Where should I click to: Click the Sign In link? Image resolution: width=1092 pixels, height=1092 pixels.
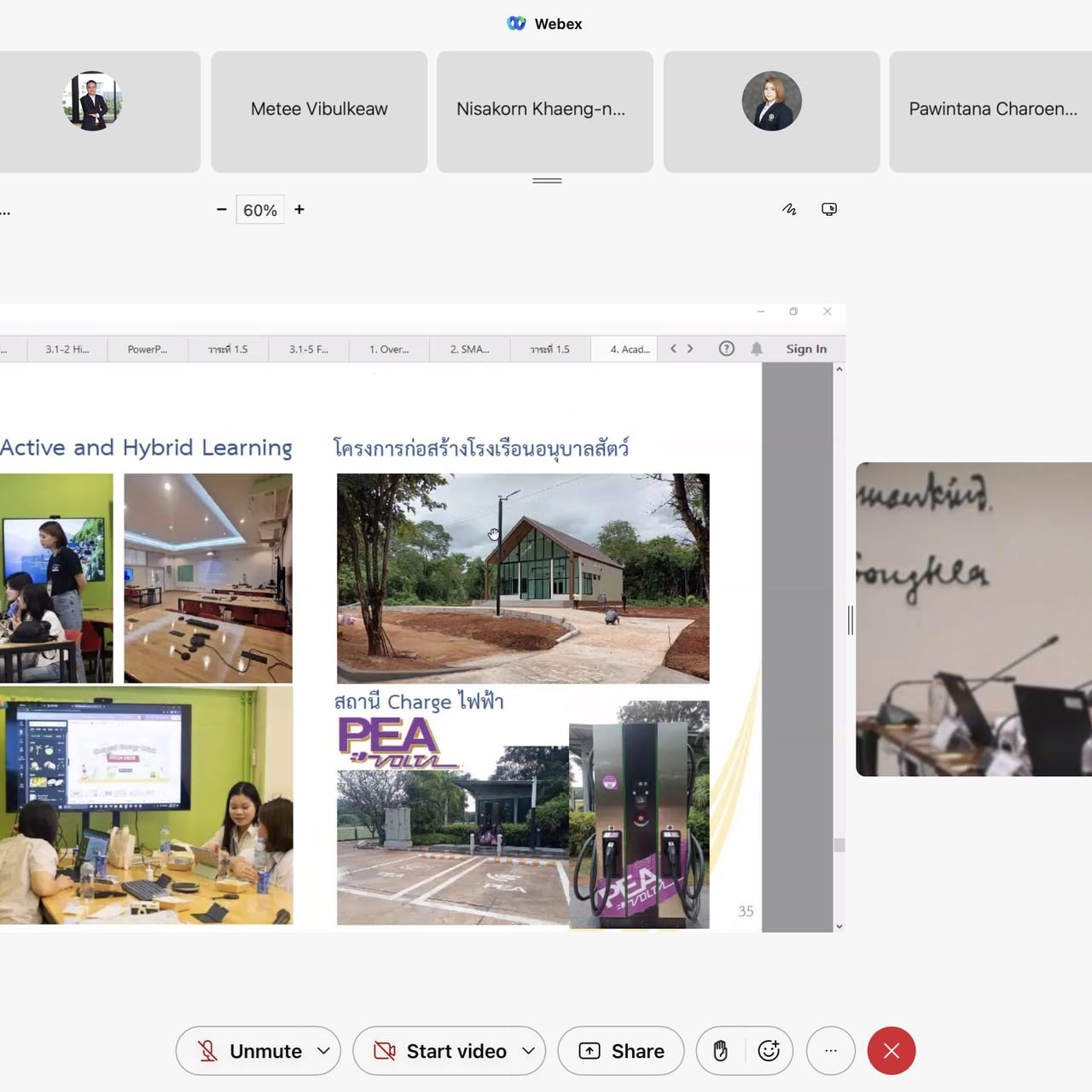click(x=806, y=349)
